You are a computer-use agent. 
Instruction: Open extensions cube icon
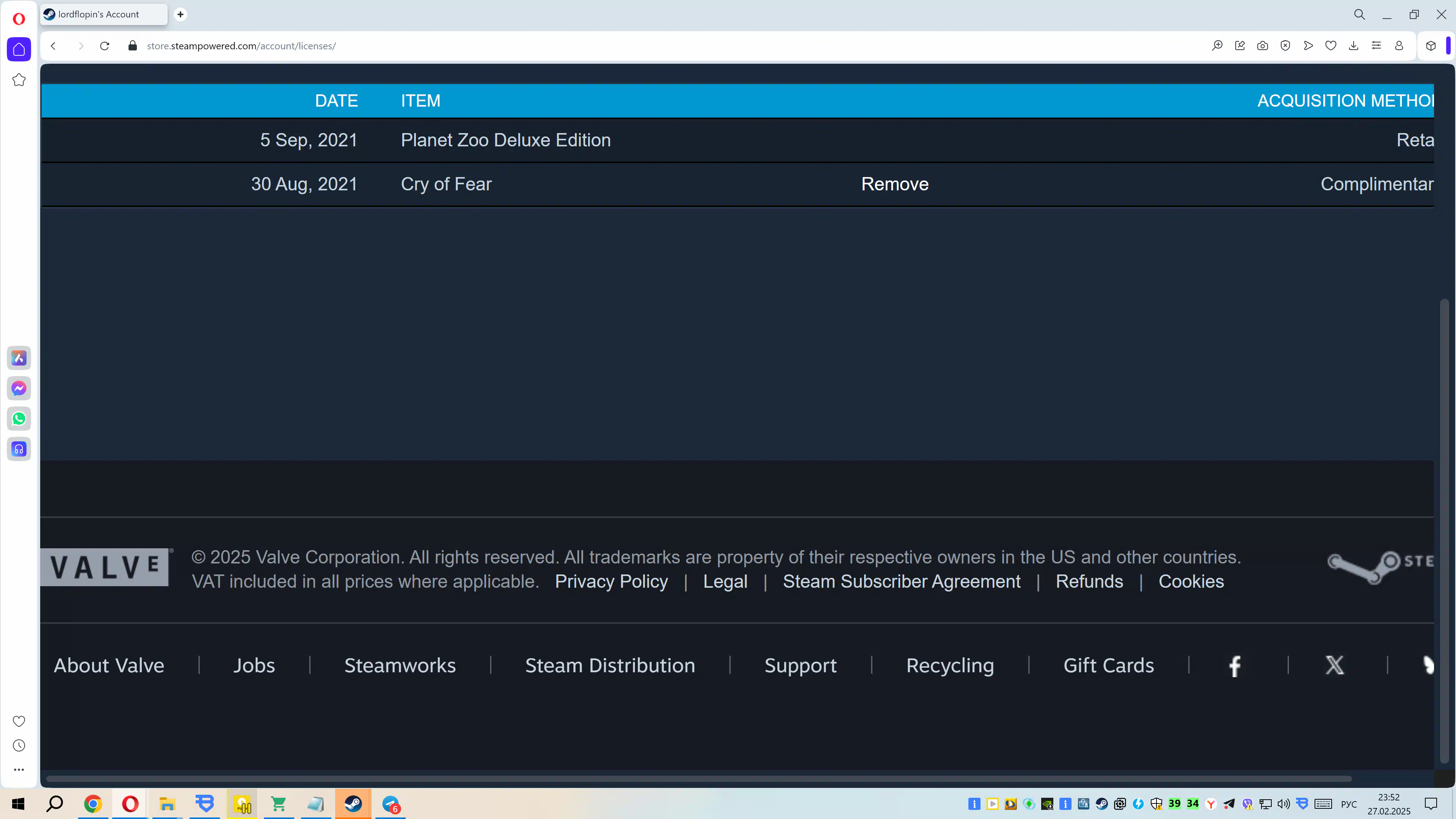click(x=1431, y=46)
